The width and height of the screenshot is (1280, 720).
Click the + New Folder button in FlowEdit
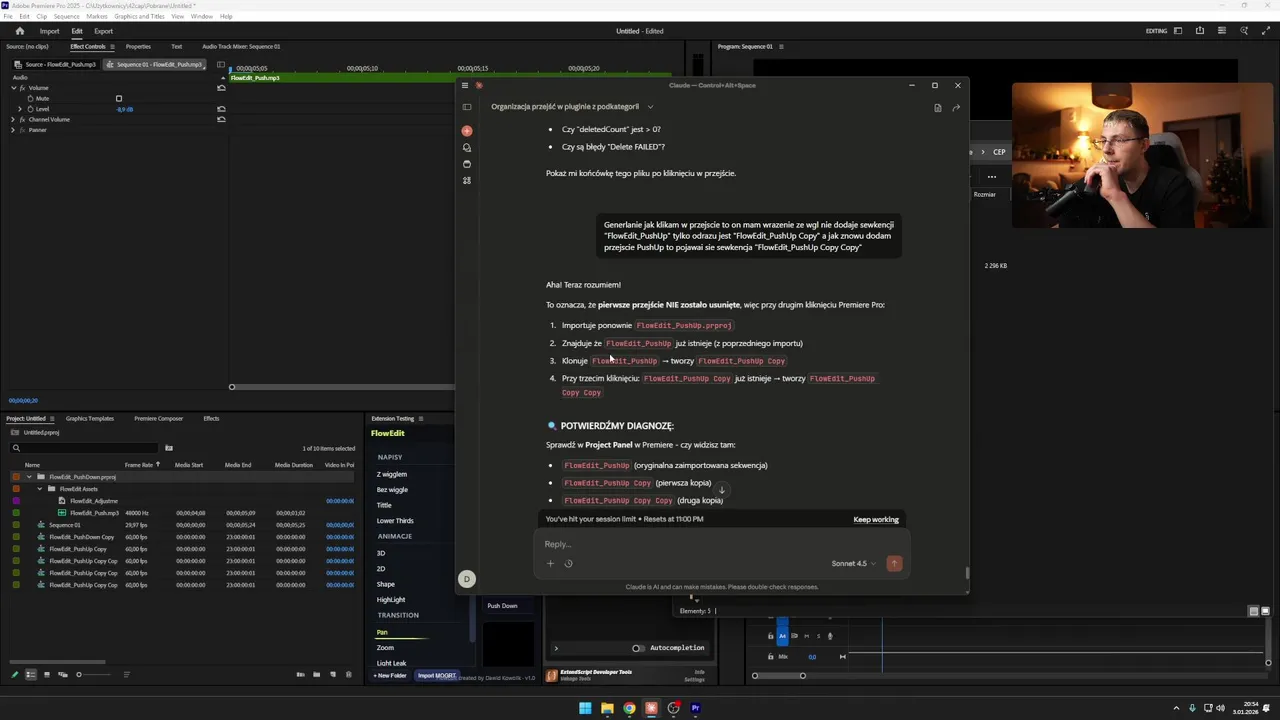[x=391, y=676]
